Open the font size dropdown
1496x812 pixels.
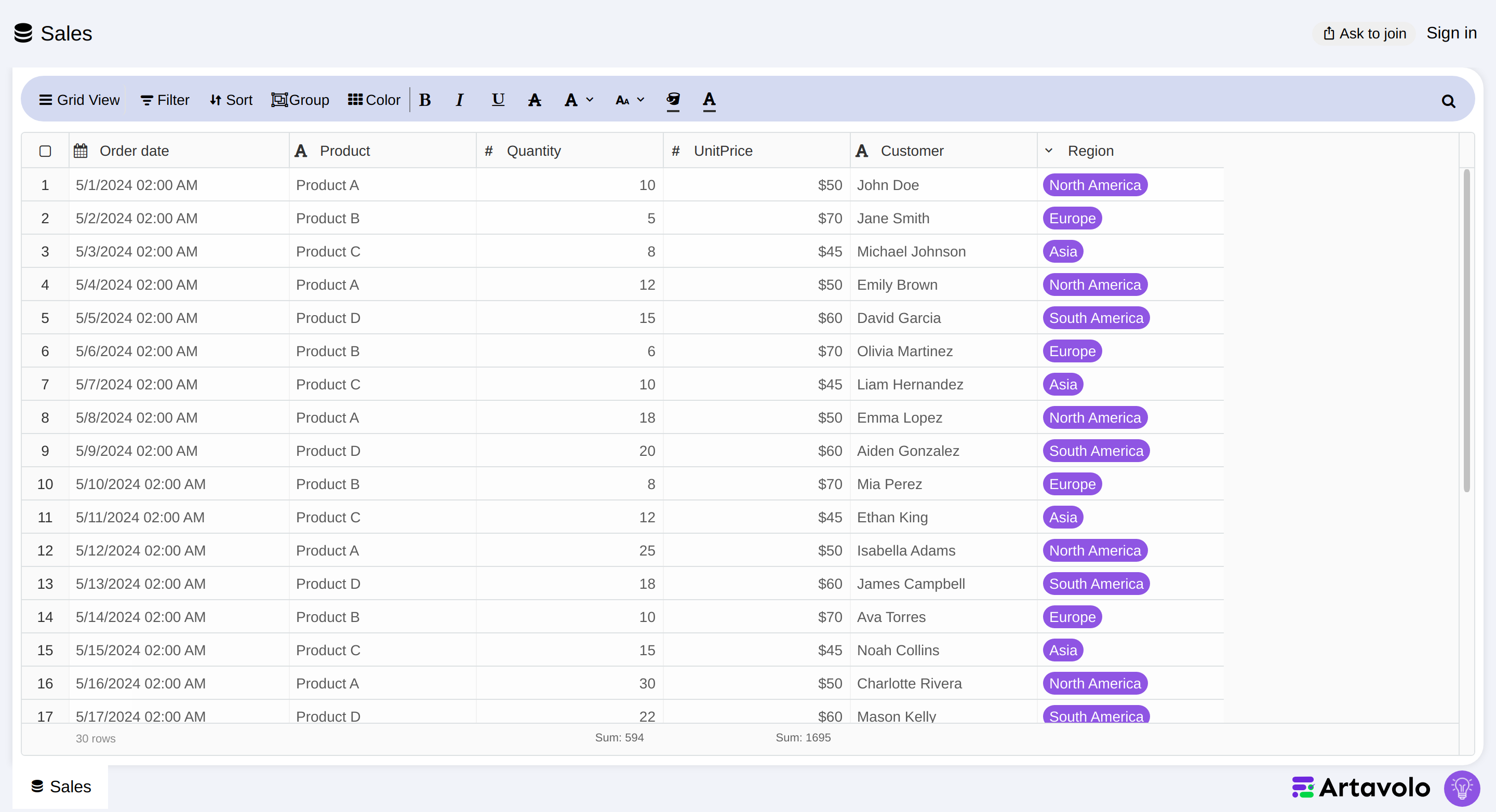point(630,100)
